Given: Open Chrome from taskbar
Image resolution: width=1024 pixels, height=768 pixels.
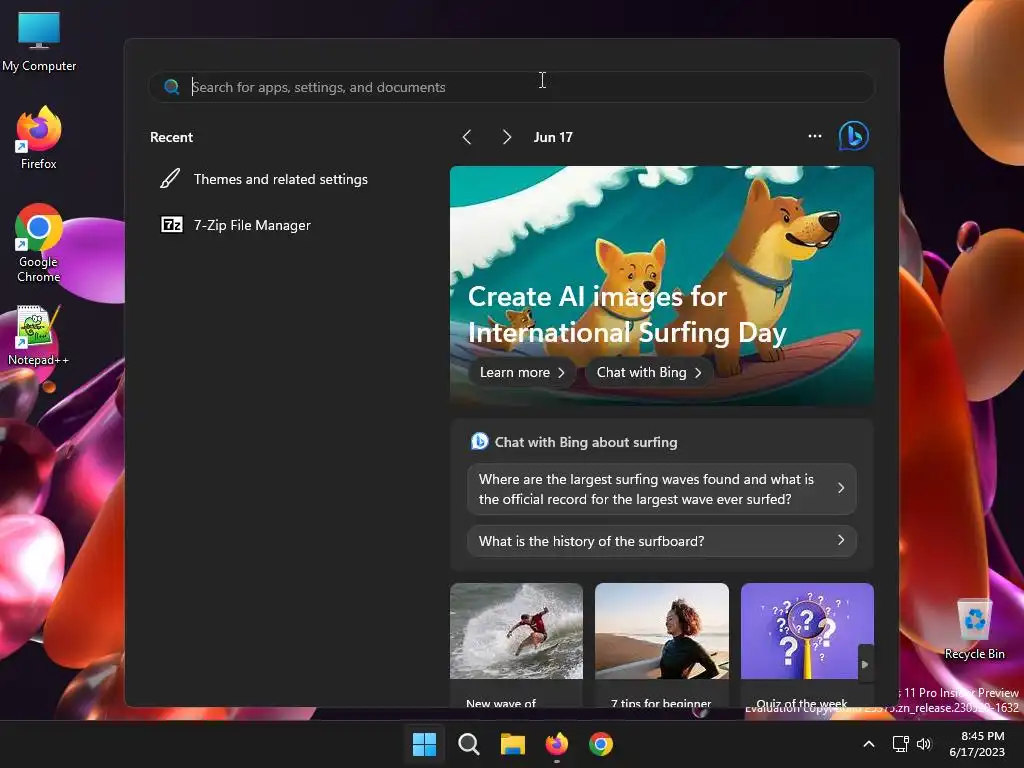Looking at the screenshot, I should point(601,744).
